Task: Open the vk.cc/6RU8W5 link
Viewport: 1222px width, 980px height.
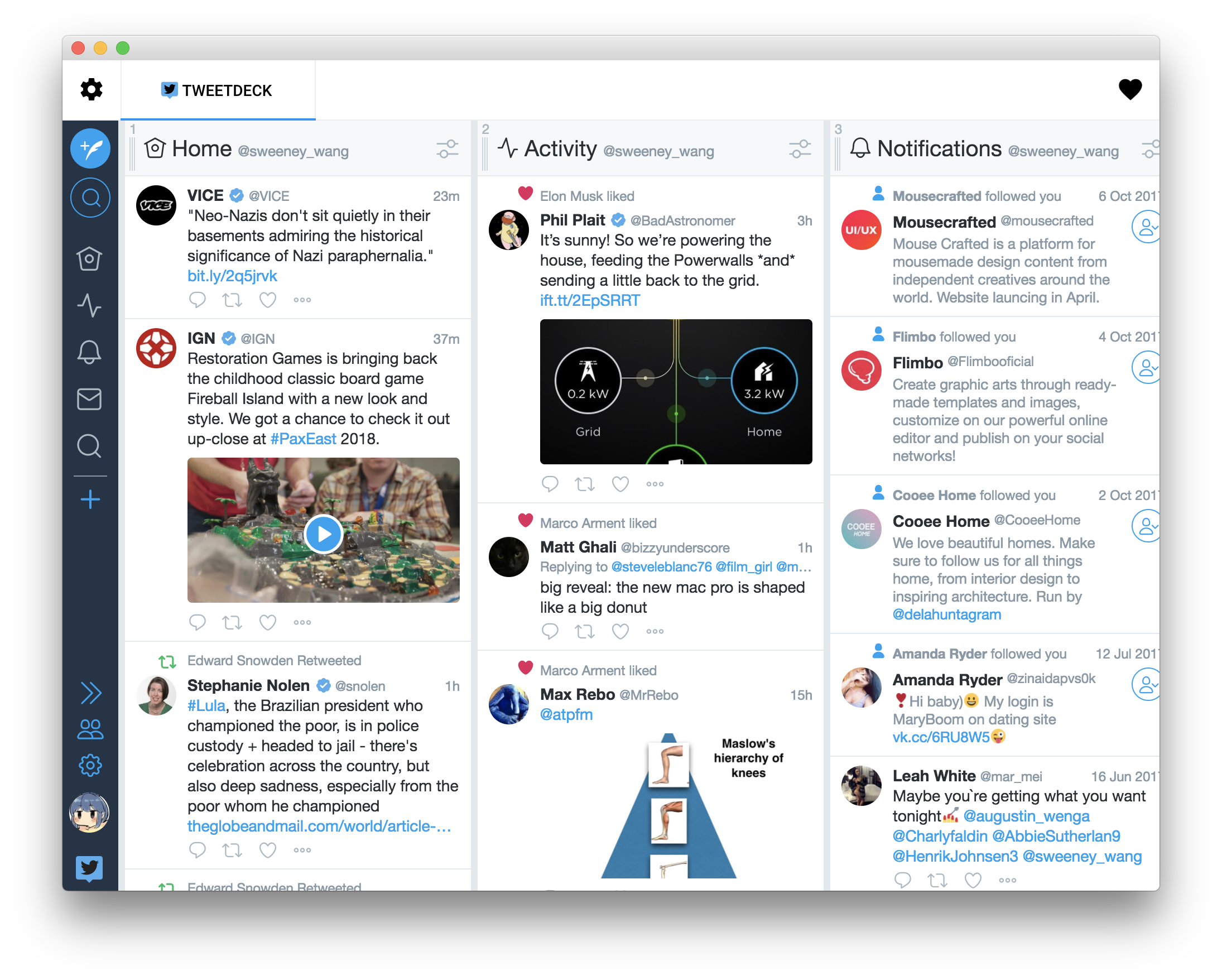Action: (941, 737)
